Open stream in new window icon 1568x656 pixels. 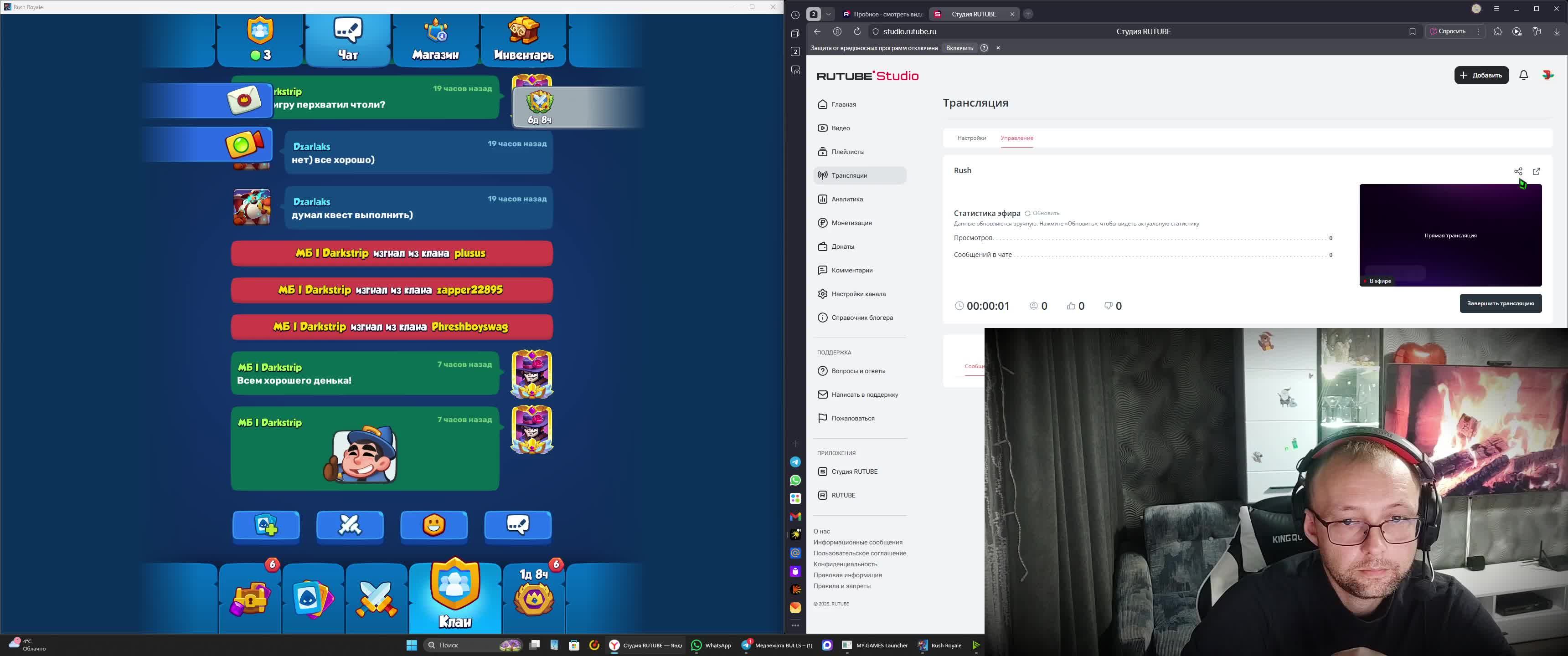pyautogui.click(x=1536, y=171)
